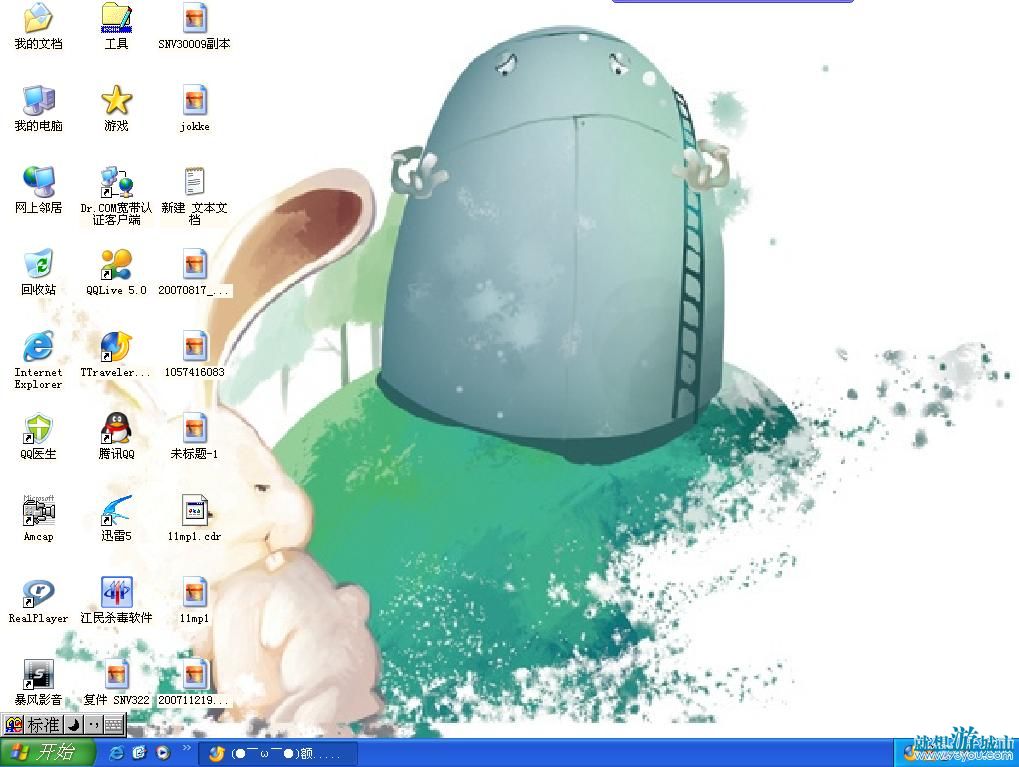
Task: Open the 我的文档 desktop folder
Action: (x=38, y=26)
